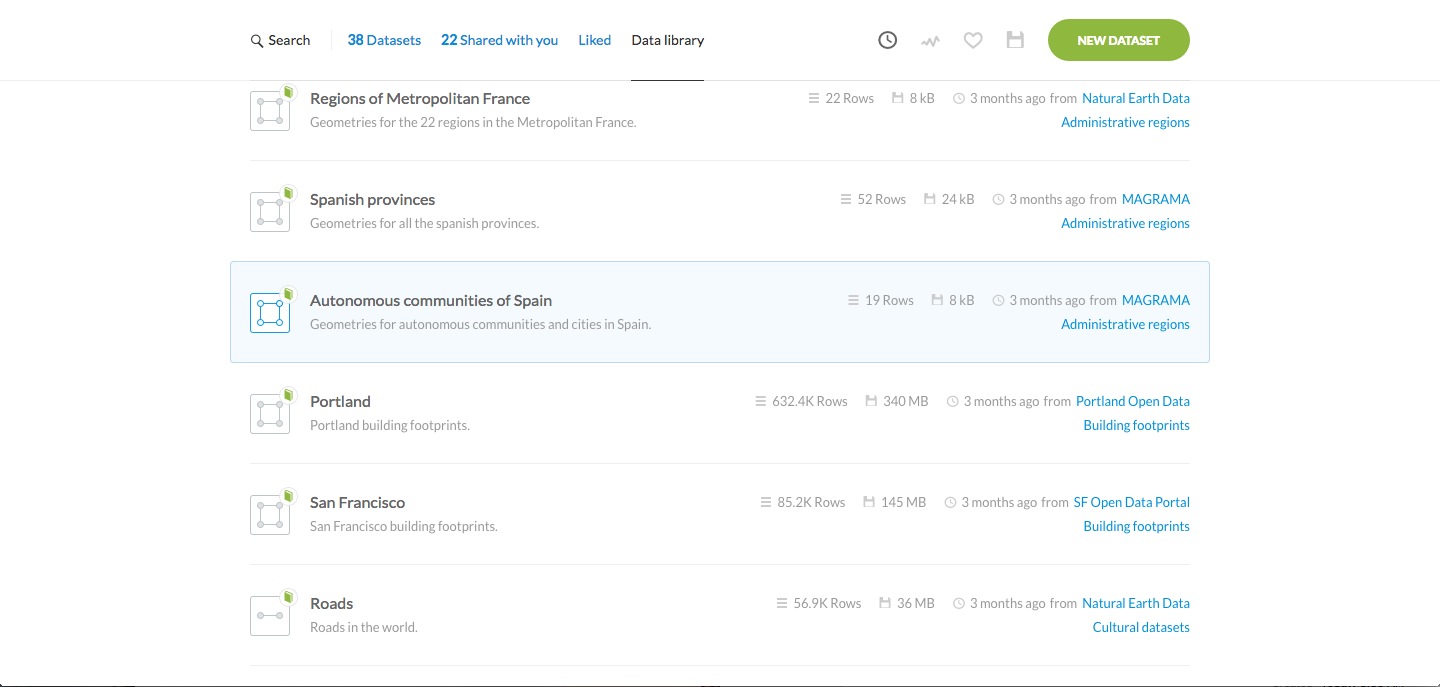1440x687 pixels.
Task: Select the Spanish provinces dataset icon
Action: tap(269, 212)
